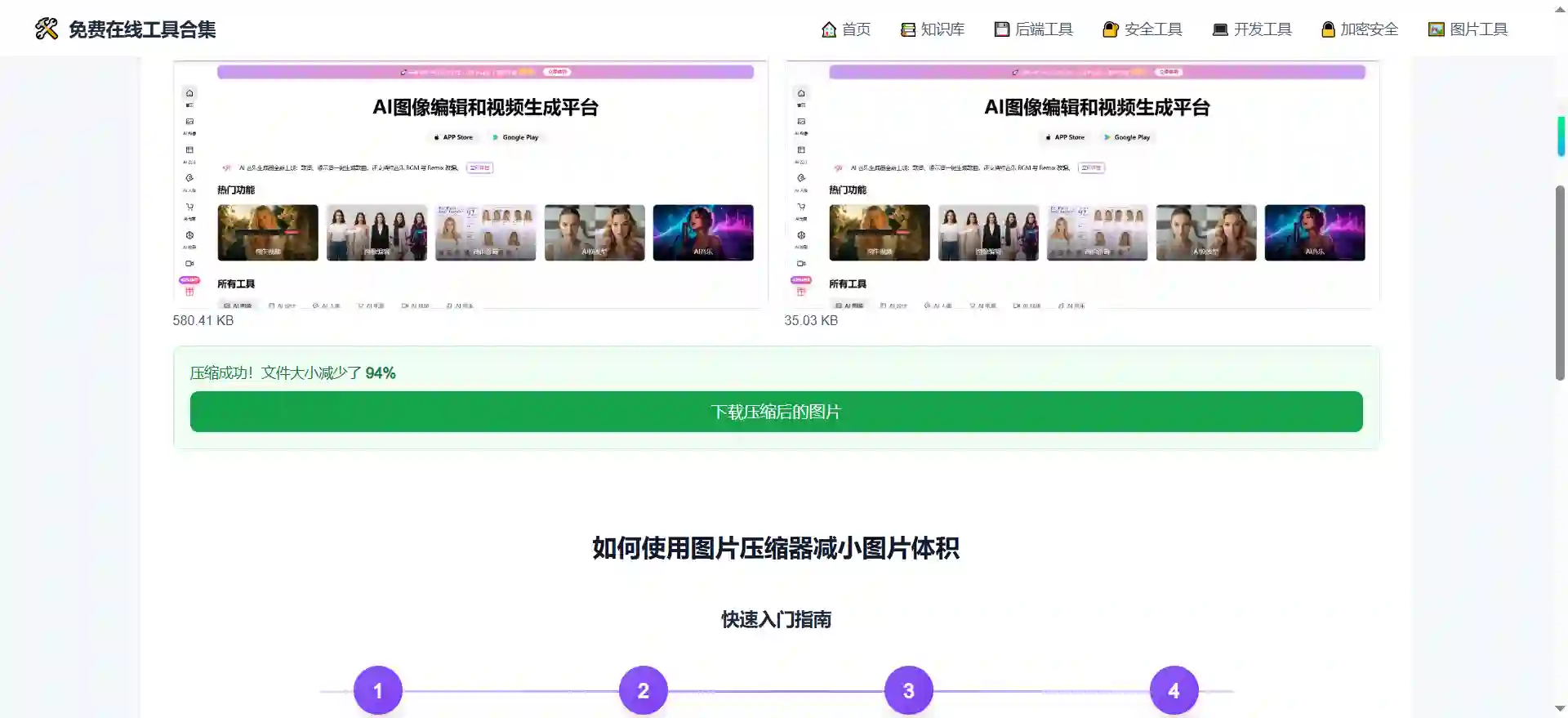
Task: Click the 94% reduction figure
Action: click(x=381, y=373)
